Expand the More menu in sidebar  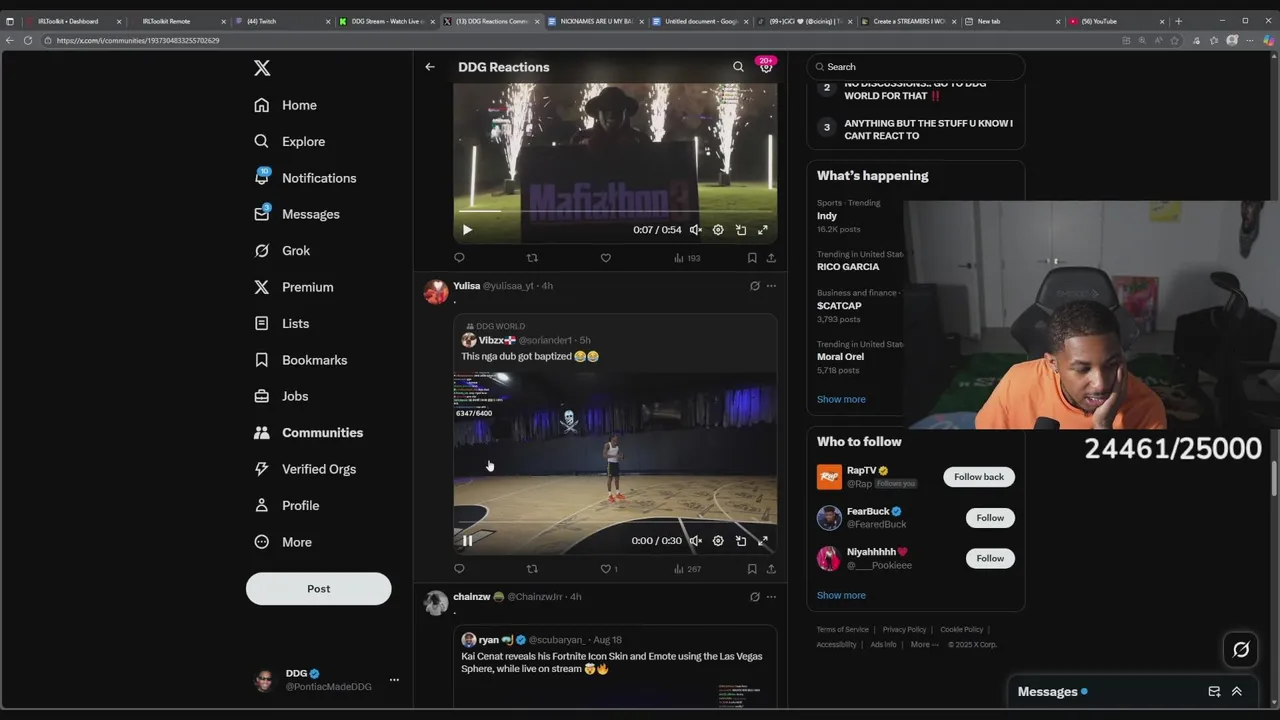pos(283,542)
